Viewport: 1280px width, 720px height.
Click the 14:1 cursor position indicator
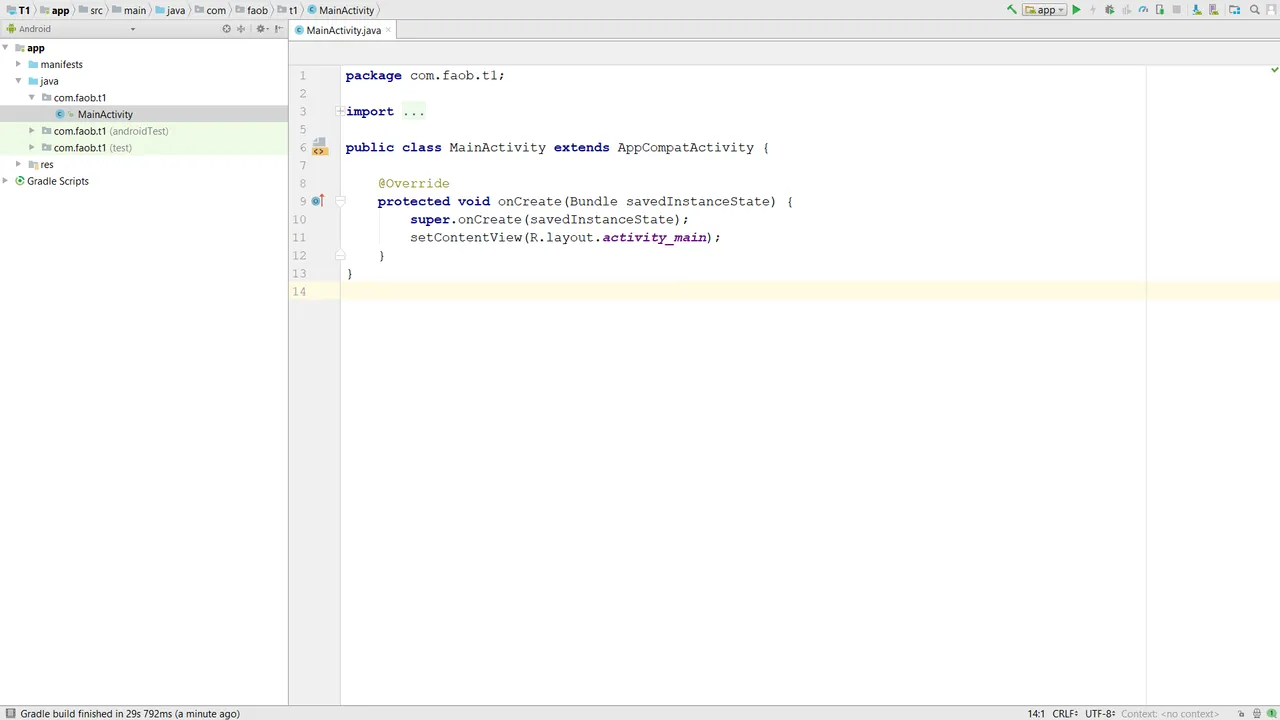pos(1036,714)
